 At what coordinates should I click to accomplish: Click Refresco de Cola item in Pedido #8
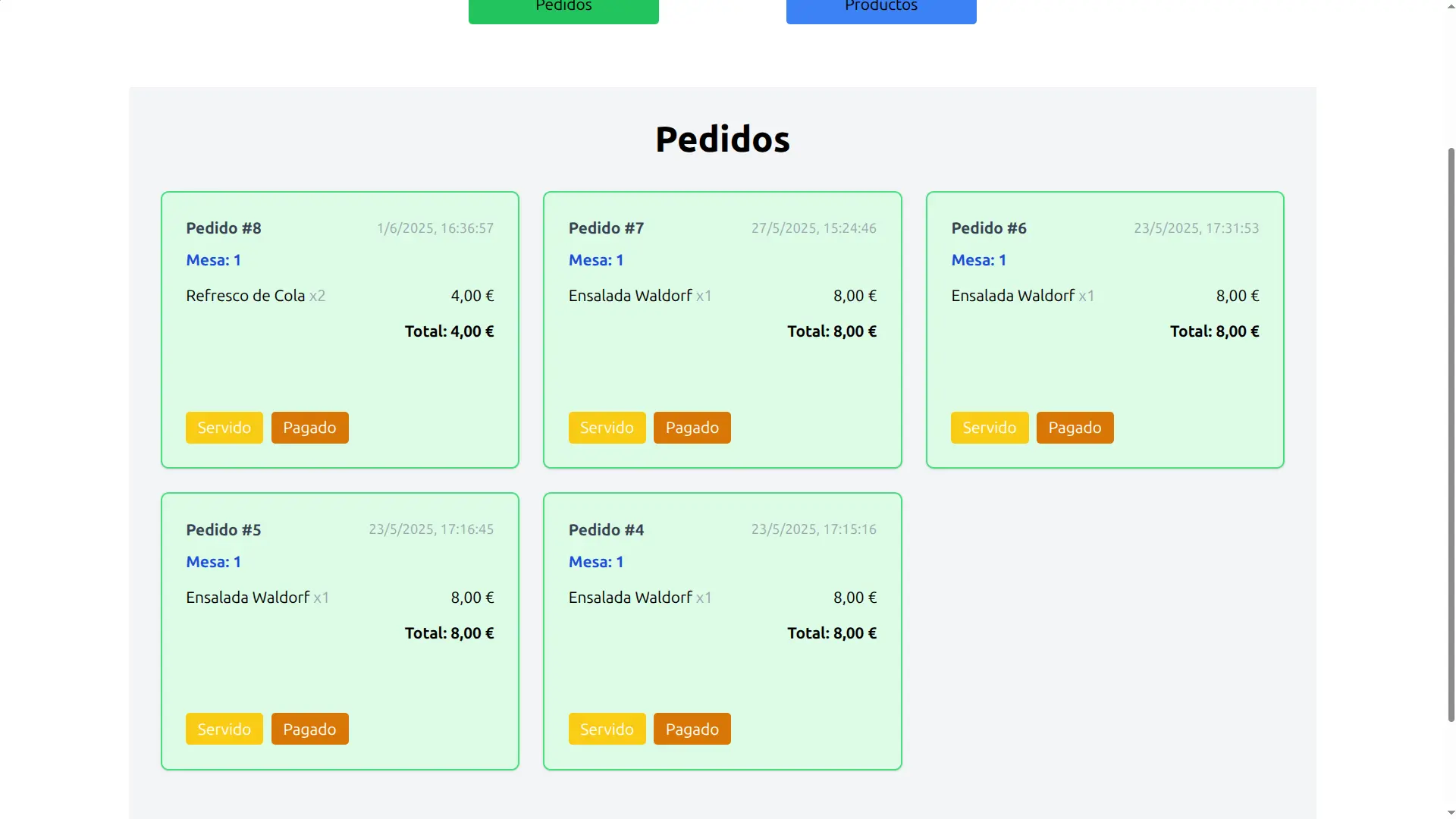click(x=245, y=296)
